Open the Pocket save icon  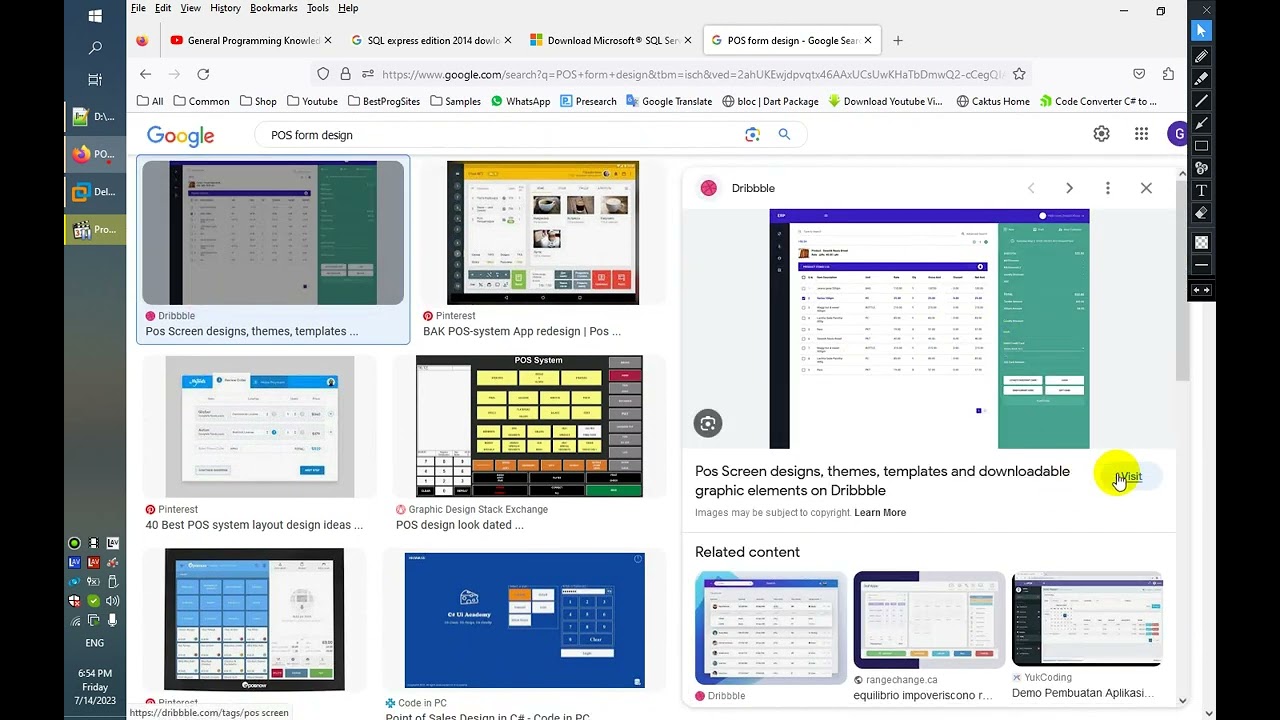(1139, 74)
